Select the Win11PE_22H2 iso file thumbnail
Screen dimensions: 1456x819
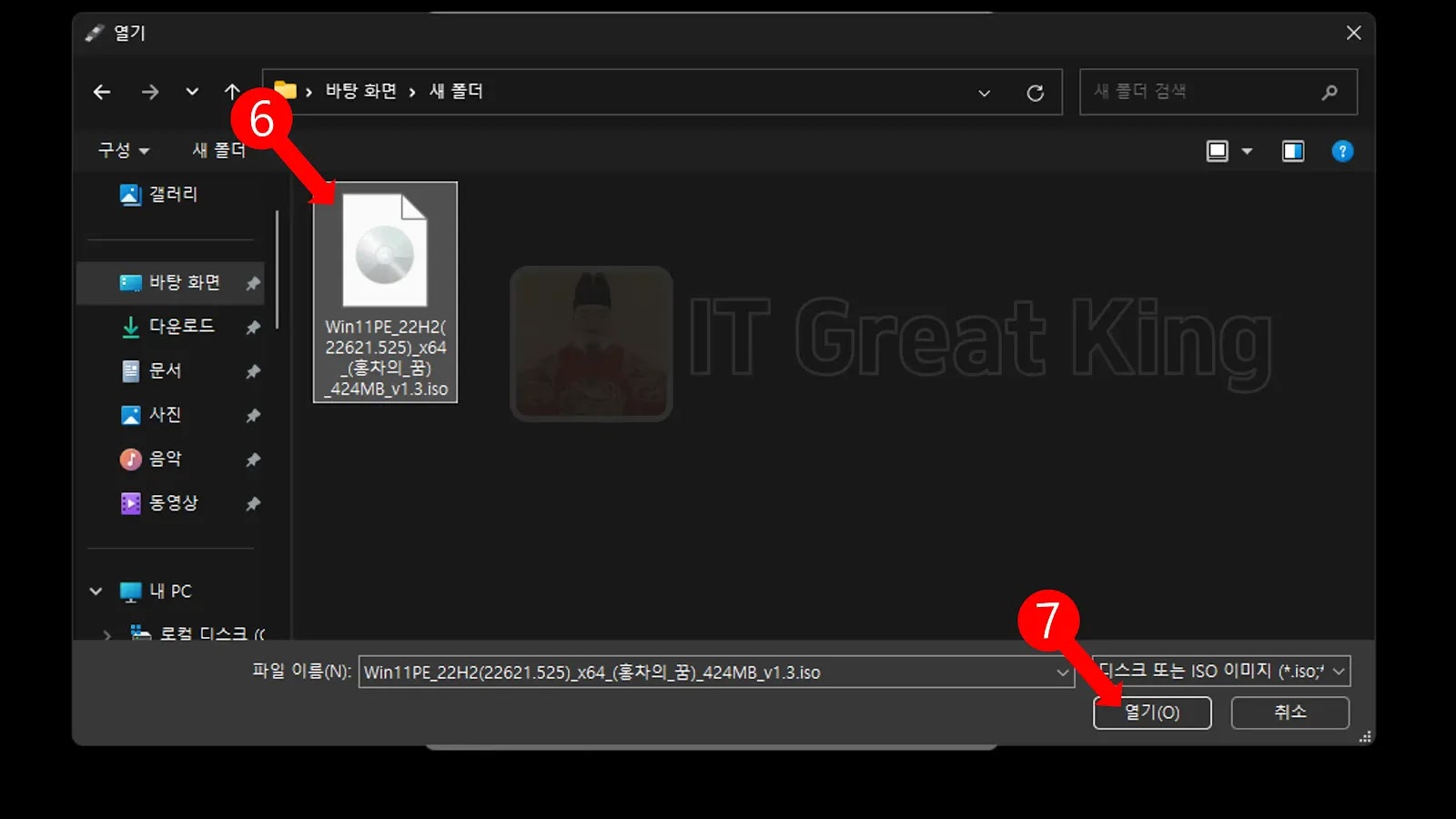click(x=385, y=292)
